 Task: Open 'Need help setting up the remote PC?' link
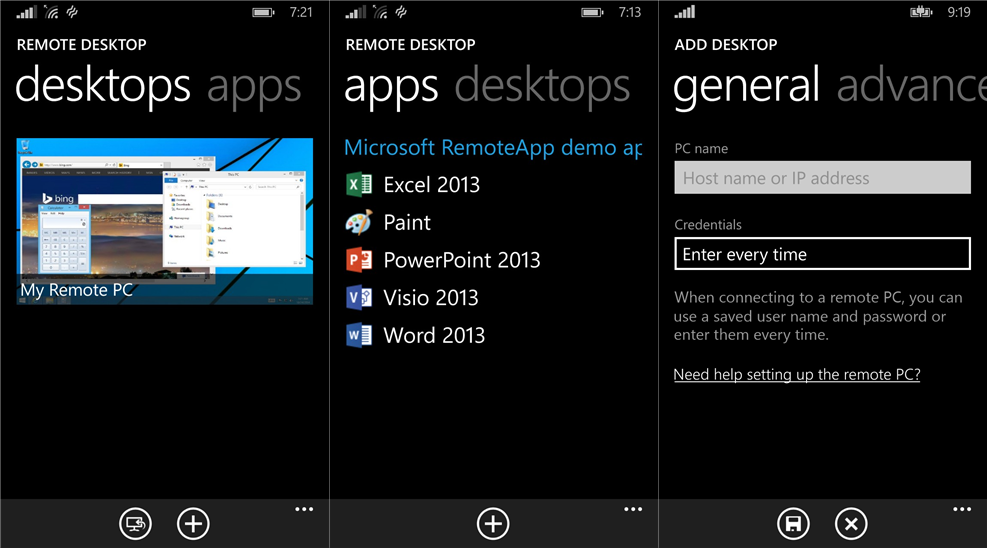[797, 375]
